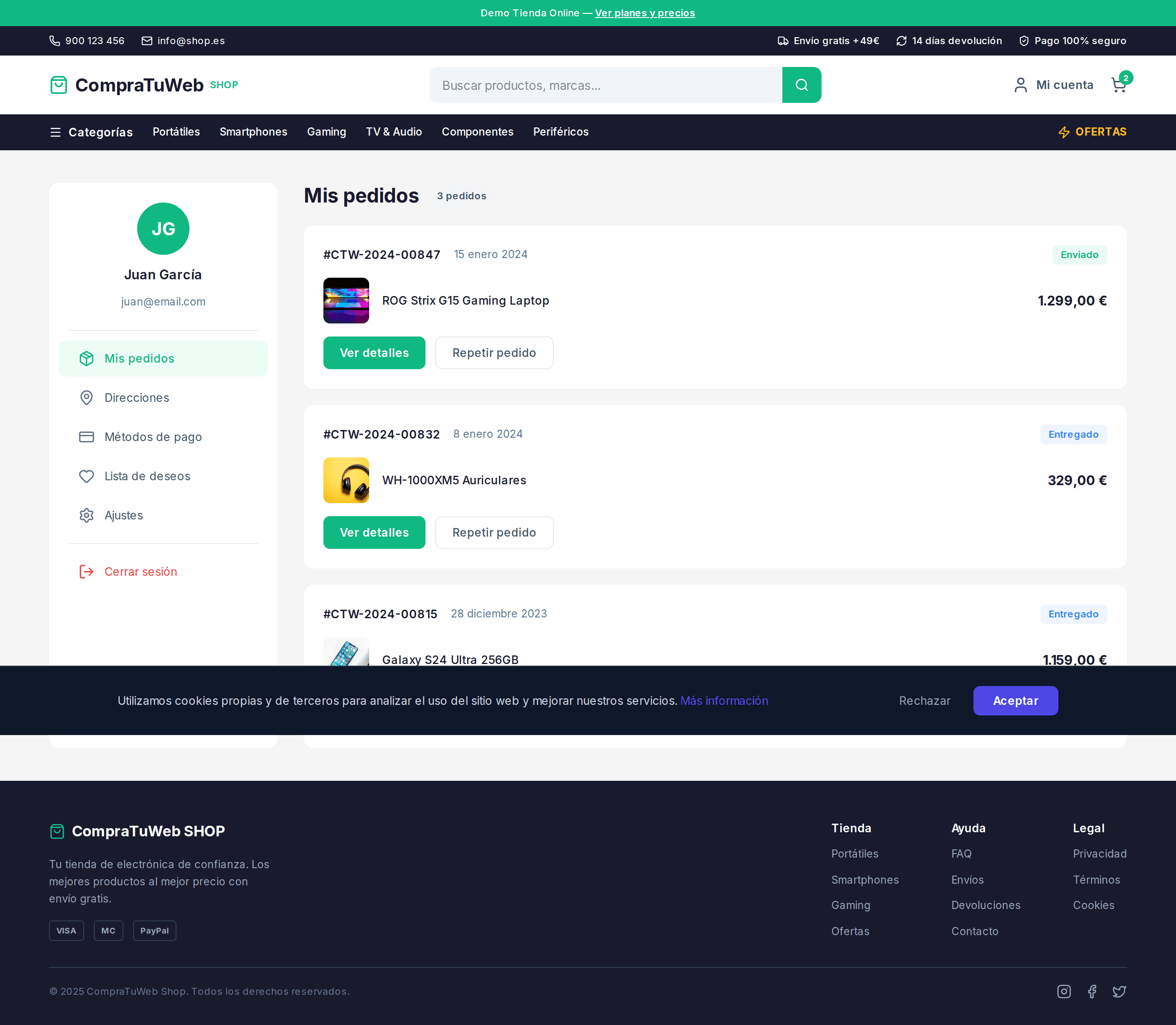Click the Twitter bird icon
This screenshot has height=1025, width=1176.
(x=1119, y=991)
